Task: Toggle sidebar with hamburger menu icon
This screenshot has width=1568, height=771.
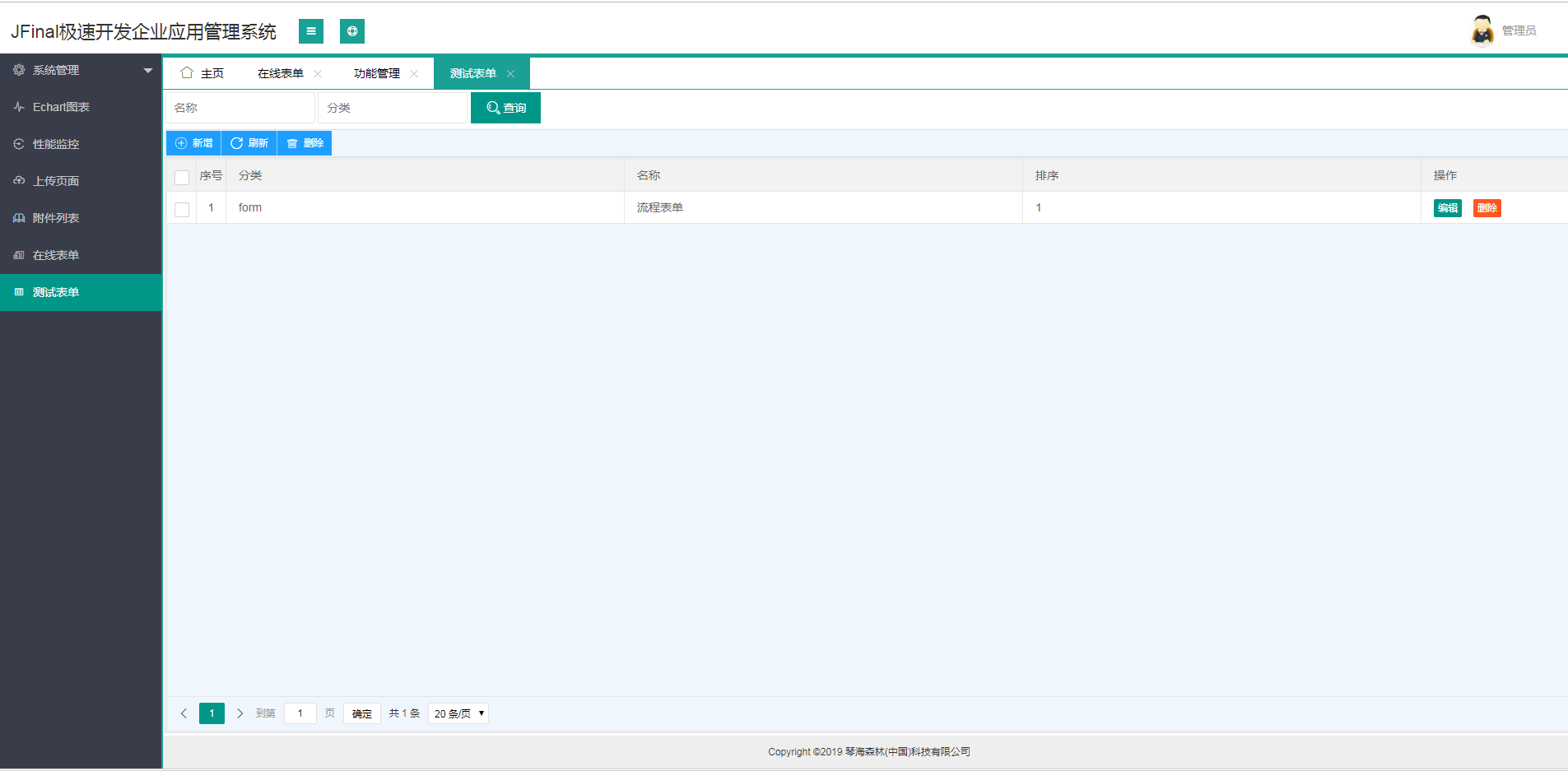Action: tap(310, 31)
